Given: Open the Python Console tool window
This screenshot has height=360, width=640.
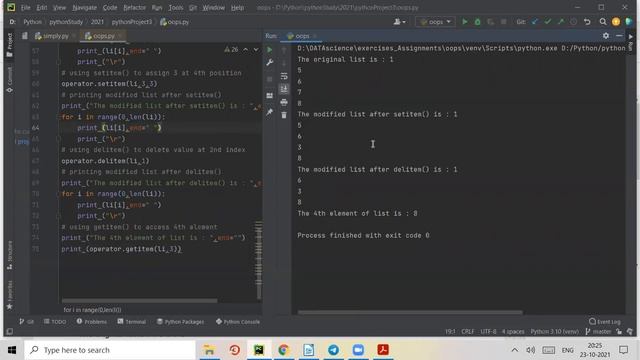Looking at the screenshot, I should (x=238, y=322).
